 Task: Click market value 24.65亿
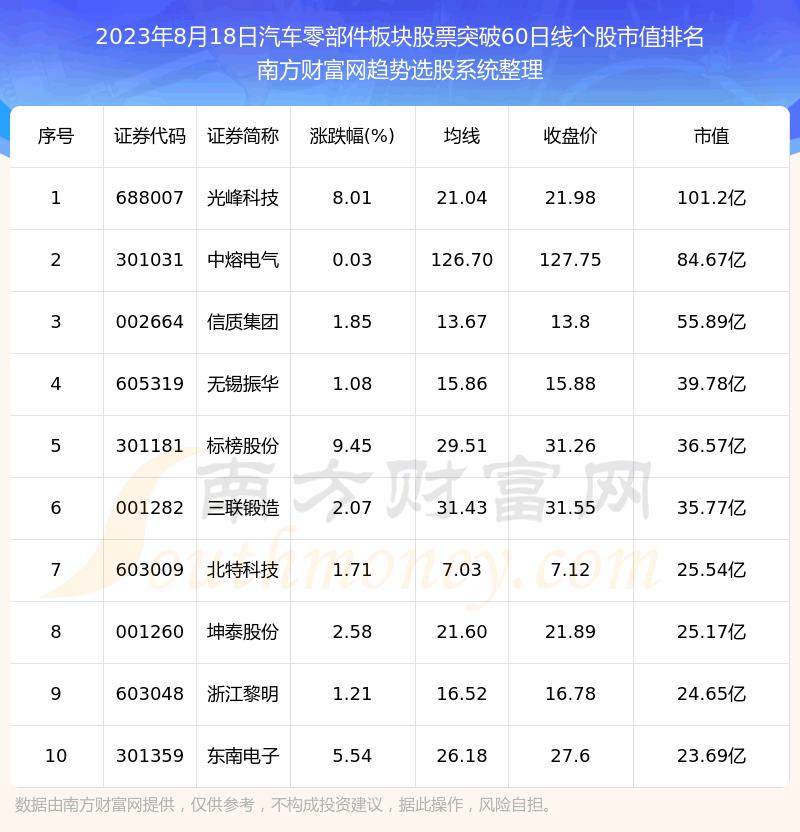tap(711, 694)
